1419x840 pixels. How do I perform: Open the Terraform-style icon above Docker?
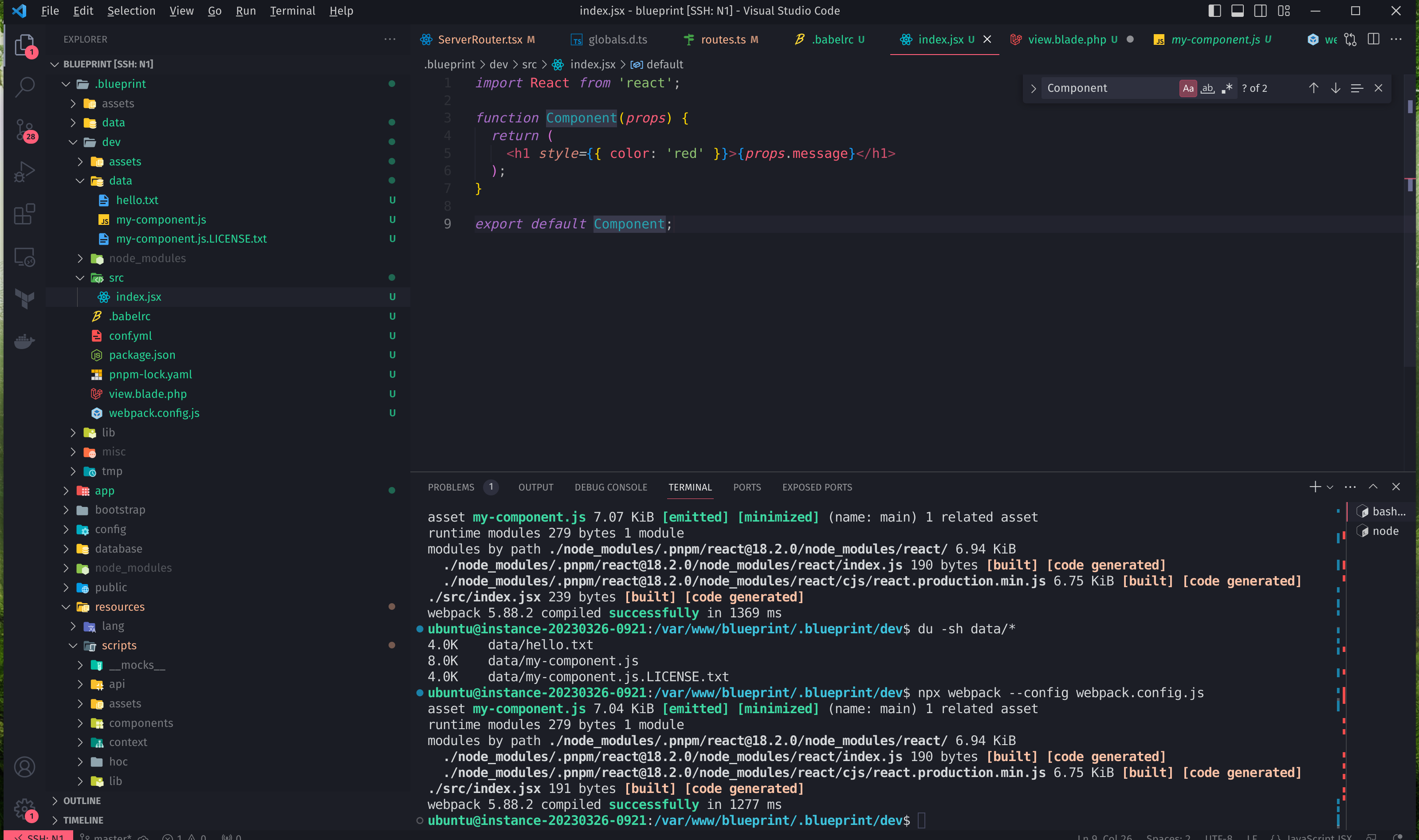[x=24, y=299]
